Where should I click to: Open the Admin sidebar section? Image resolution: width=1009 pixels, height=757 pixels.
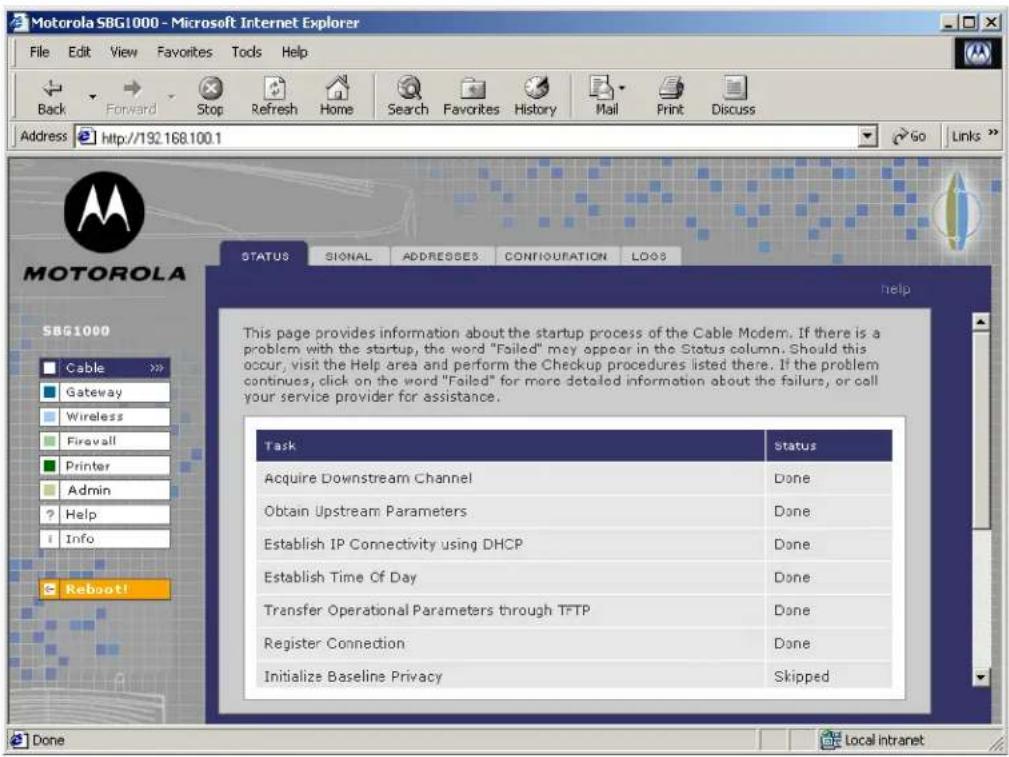[x=105, y=490]
